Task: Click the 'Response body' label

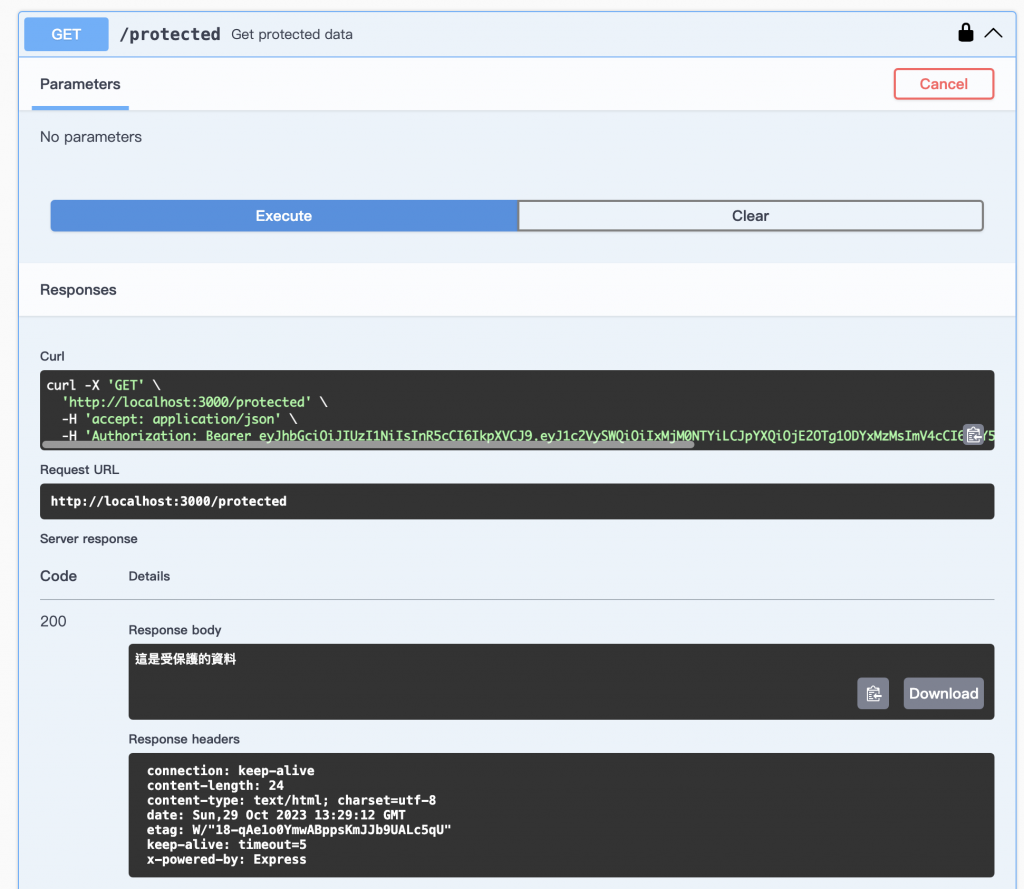Action: click(x=175, y=630)
